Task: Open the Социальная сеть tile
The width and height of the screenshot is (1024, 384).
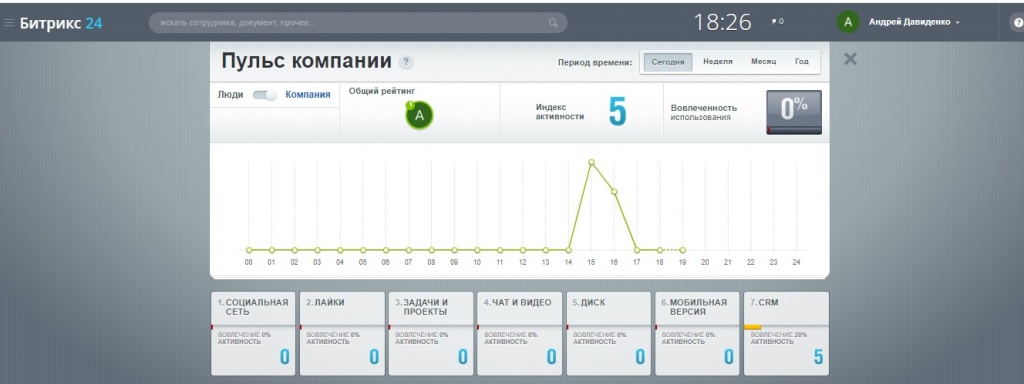Action: (253, 334)
